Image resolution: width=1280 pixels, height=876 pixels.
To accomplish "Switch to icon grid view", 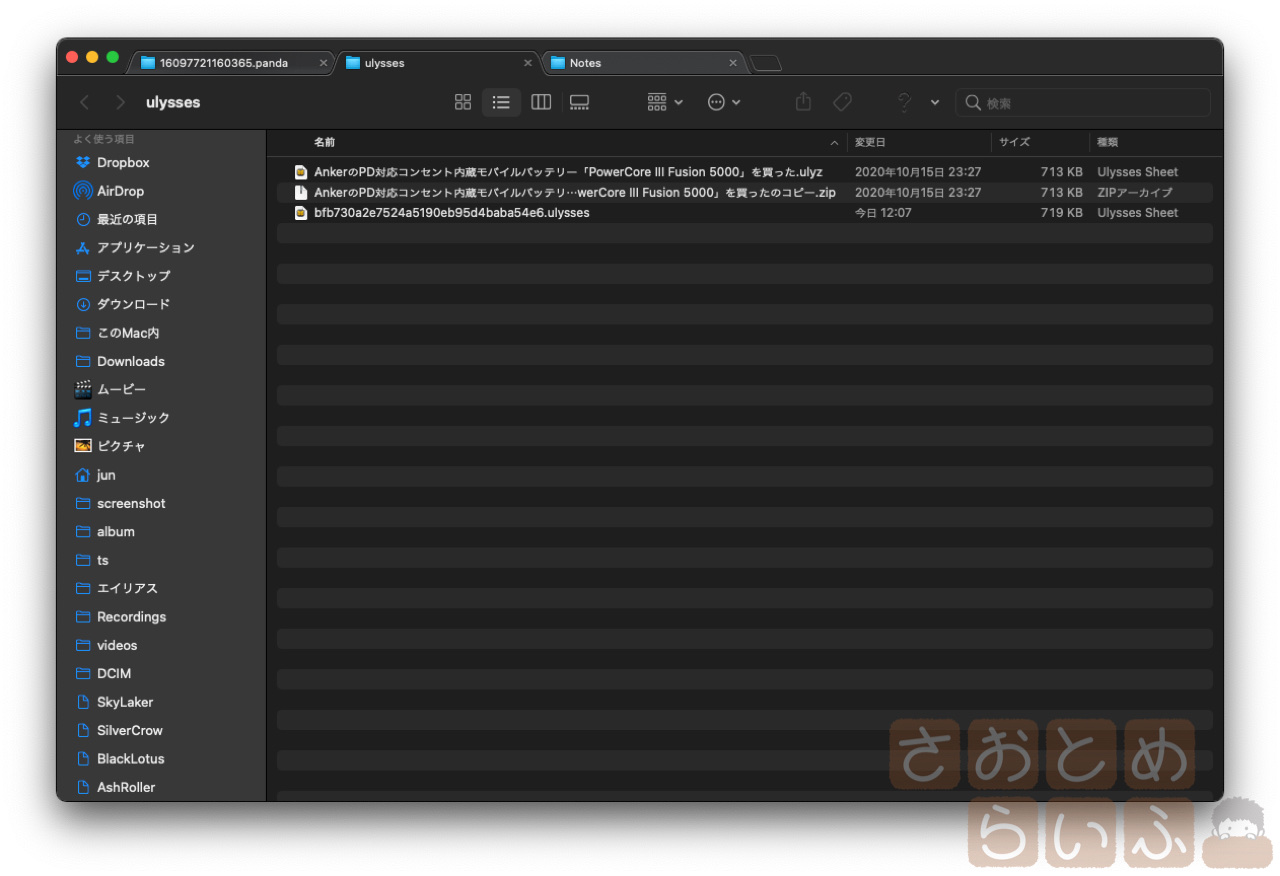I will pos(463,102).
